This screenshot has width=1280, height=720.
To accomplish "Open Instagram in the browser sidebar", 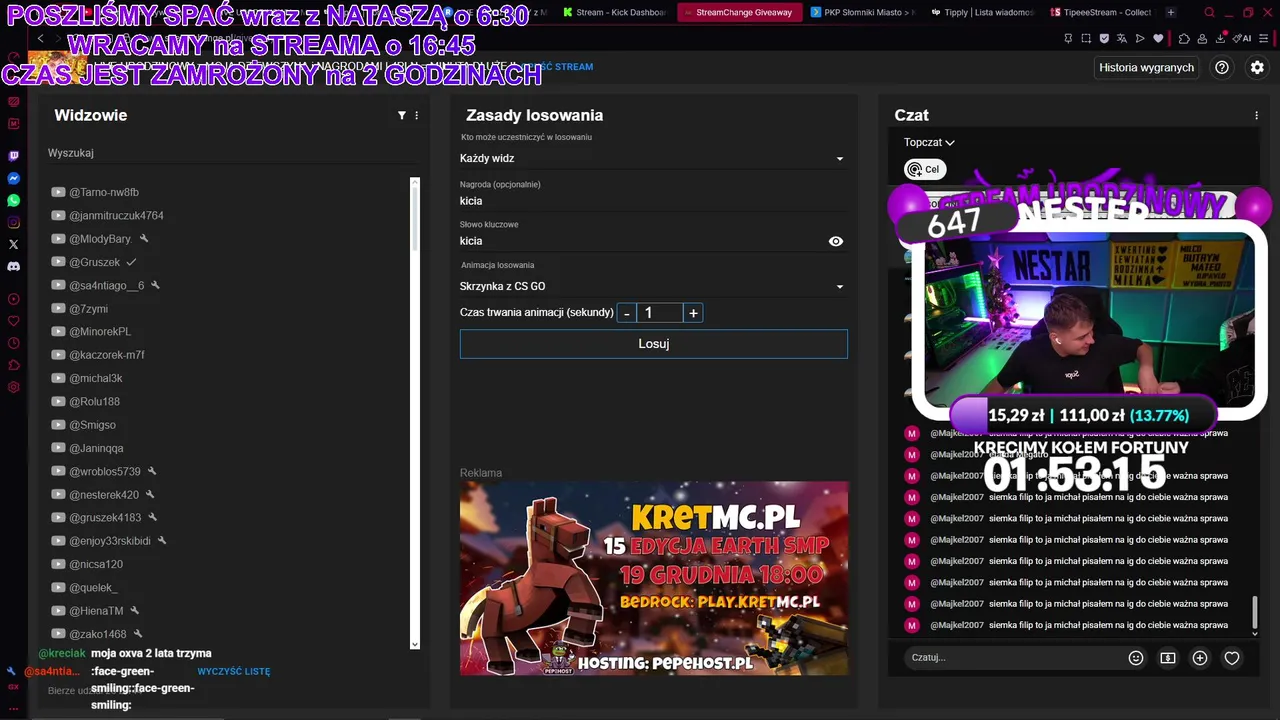I will pyautogui.click(x=14, y=222).
